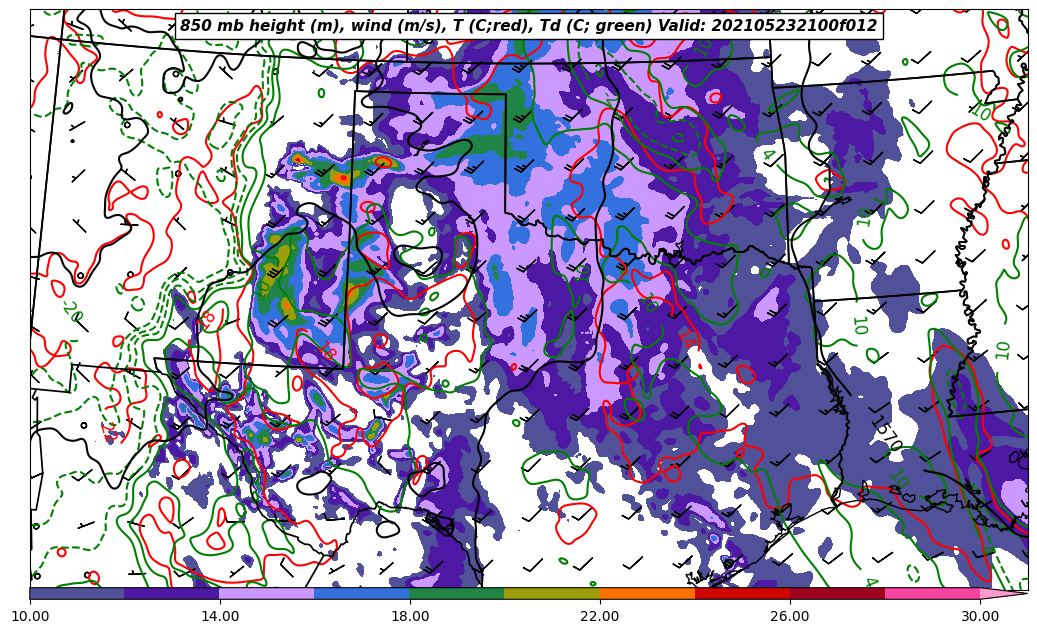Select the light lavender 14–16 colorbar segment
Image resolution: width=1037 pixels, height=633 pixels.
click(x=267, y=593)
